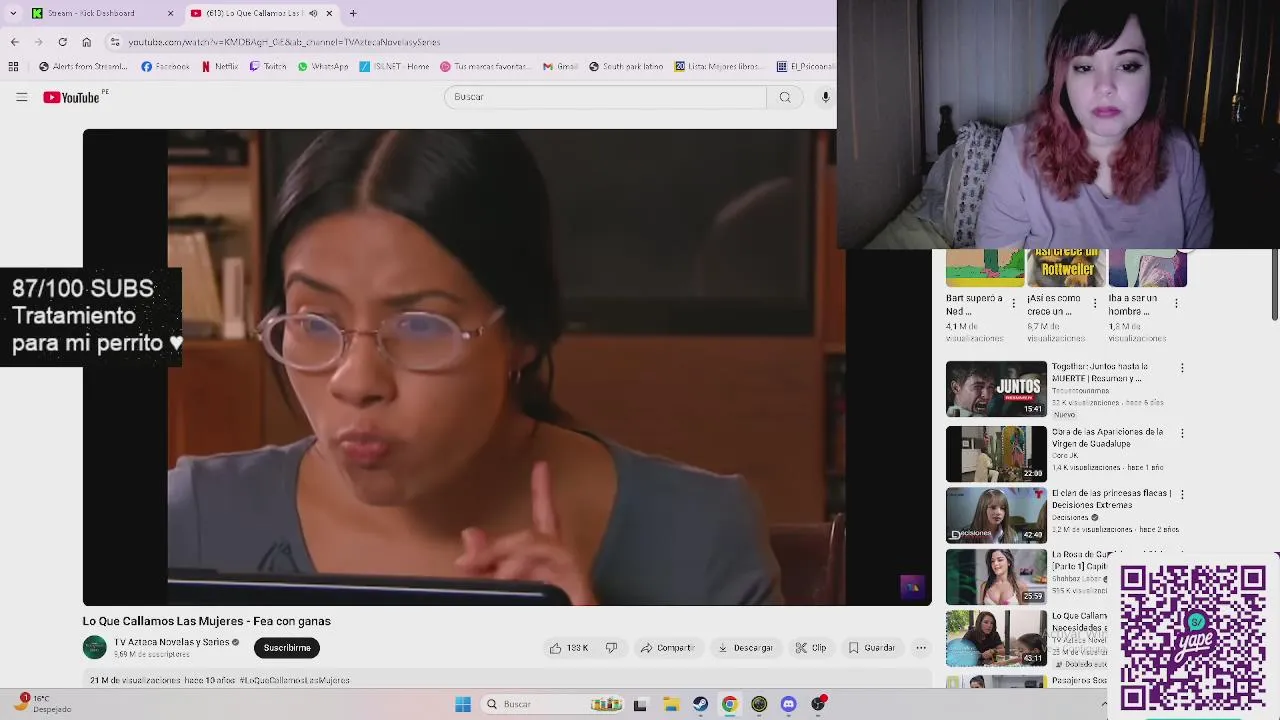Open options for ¡Así es como crece short
Image resolution: width=1280 pixels, height=720 pixels.
(1095, 303)
